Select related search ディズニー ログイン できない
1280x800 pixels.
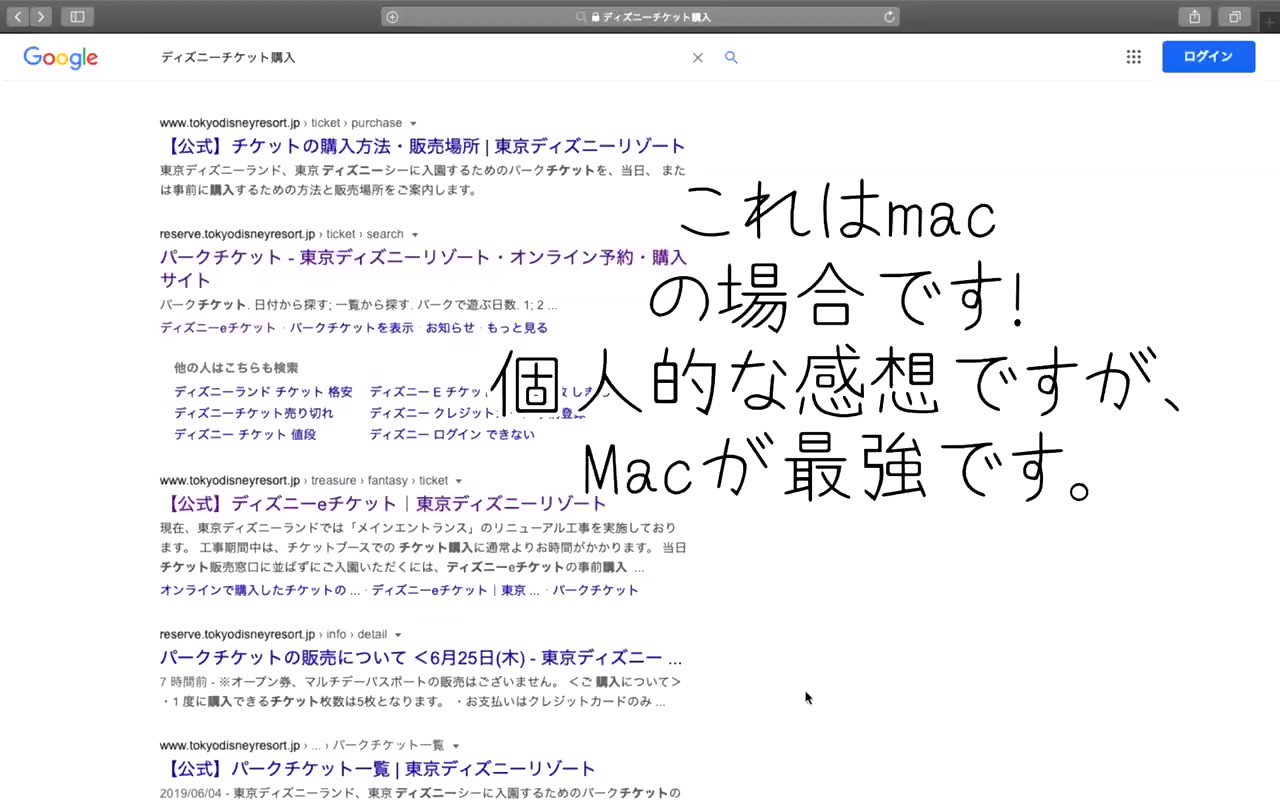point(452,434)
